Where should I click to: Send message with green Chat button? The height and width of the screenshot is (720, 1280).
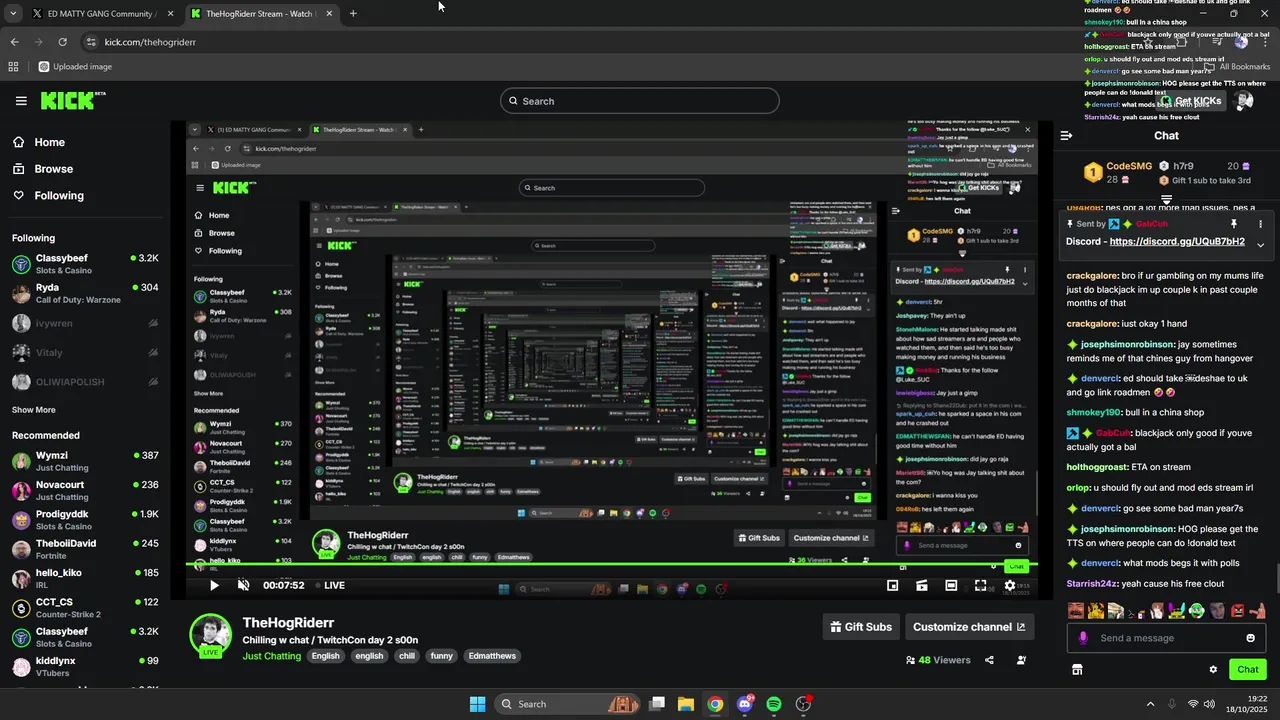[1248, 670]
